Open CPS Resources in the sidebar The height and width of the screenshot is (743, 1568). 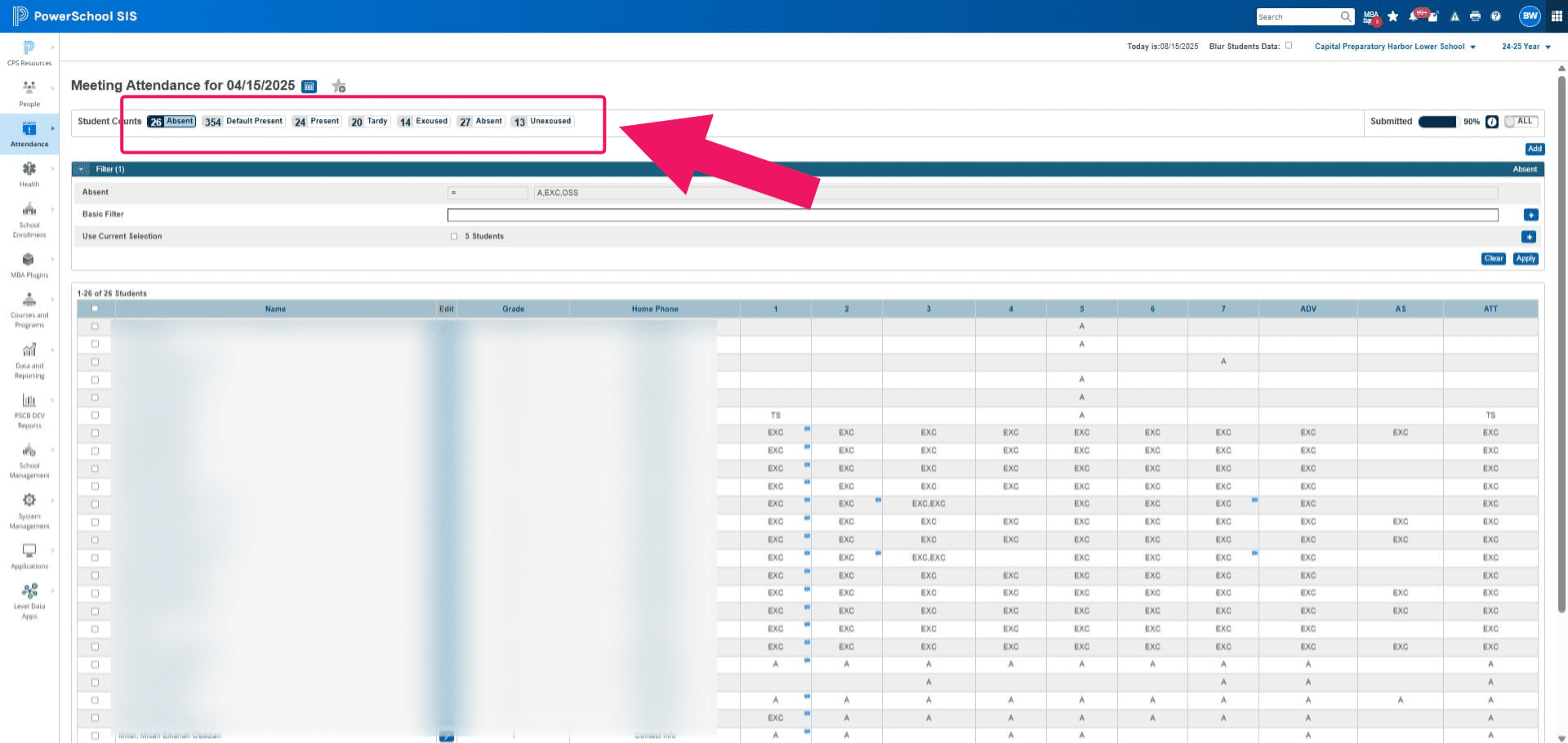(x=29, y=53)
